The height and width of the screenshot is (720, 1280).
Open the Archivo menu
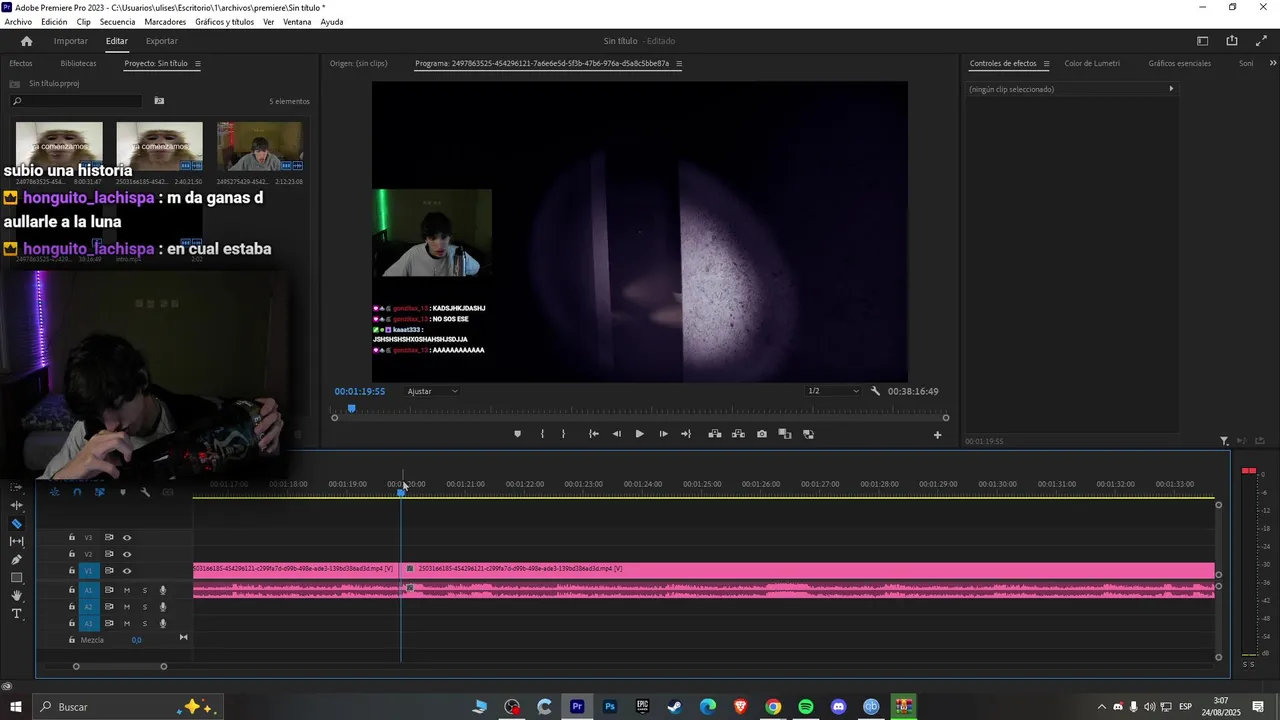tap(18, 22)
